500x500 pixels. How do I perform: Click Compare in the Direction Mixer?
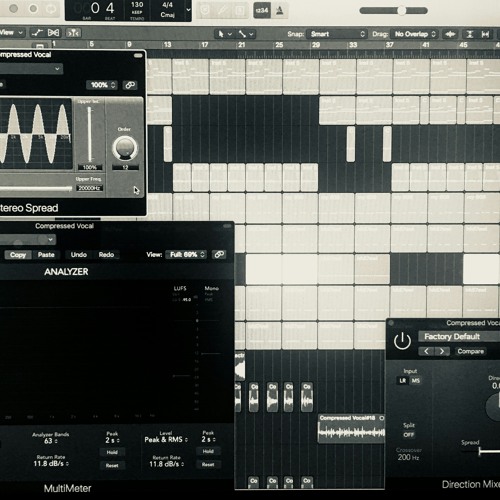click(x=470, y=351)
